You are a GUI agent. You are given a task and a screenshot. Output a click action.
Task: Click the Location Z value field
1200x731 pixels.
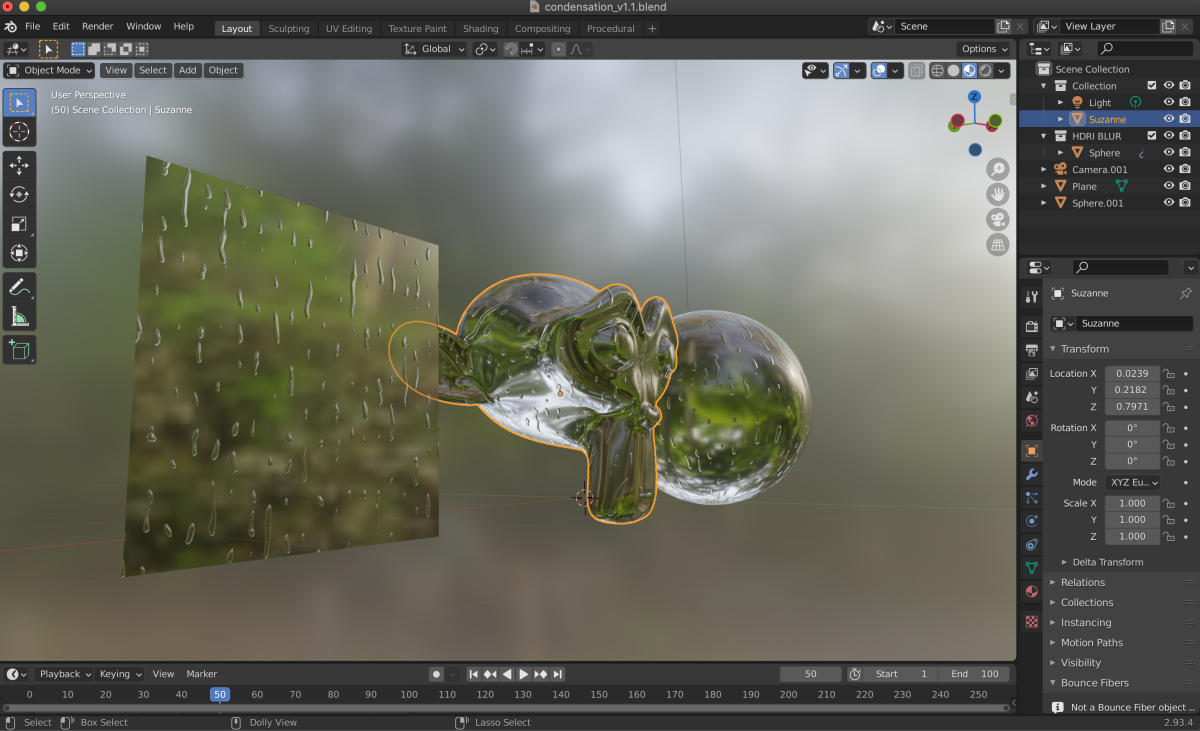[1132, 407]
